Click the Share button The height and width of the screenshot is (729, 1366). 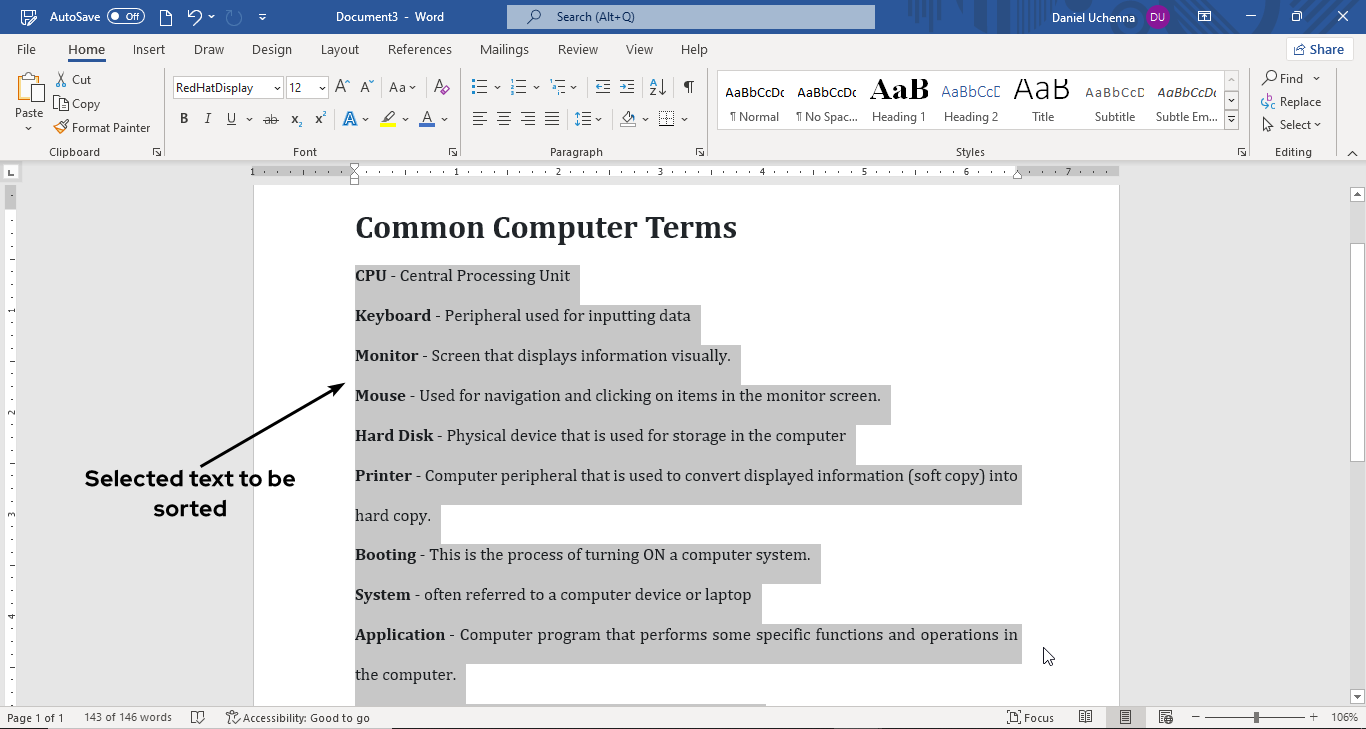click(x=1319, y=49)
